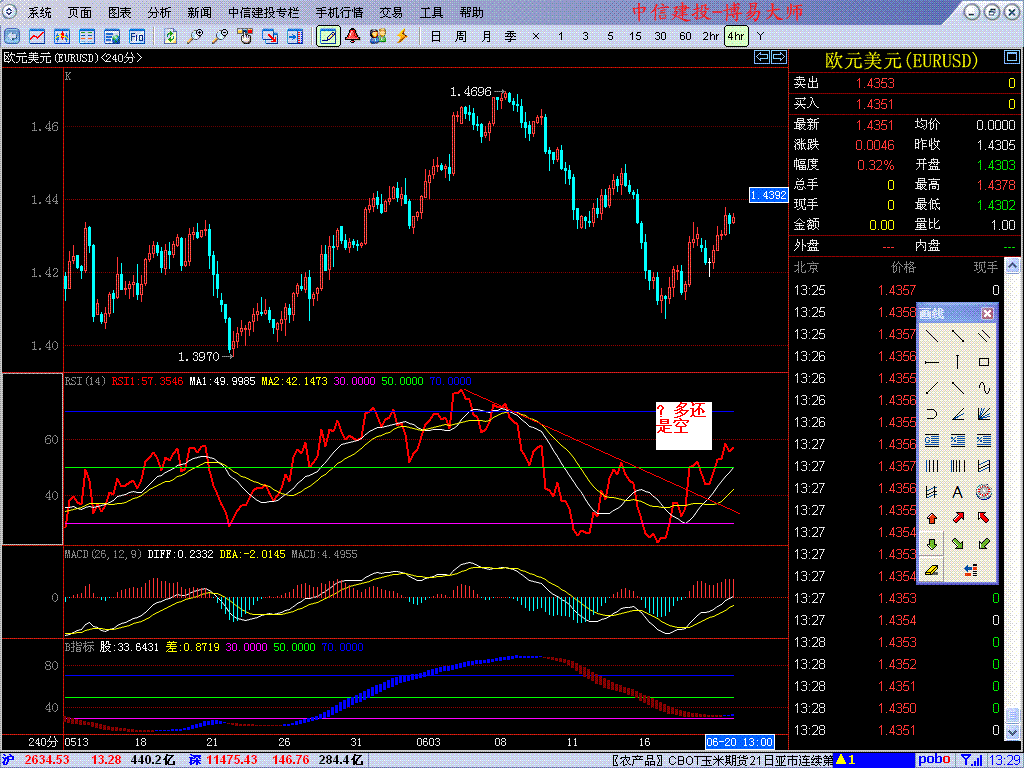Click the Y period button
This screenshot has width=1024, height=768.
(760, 37)
